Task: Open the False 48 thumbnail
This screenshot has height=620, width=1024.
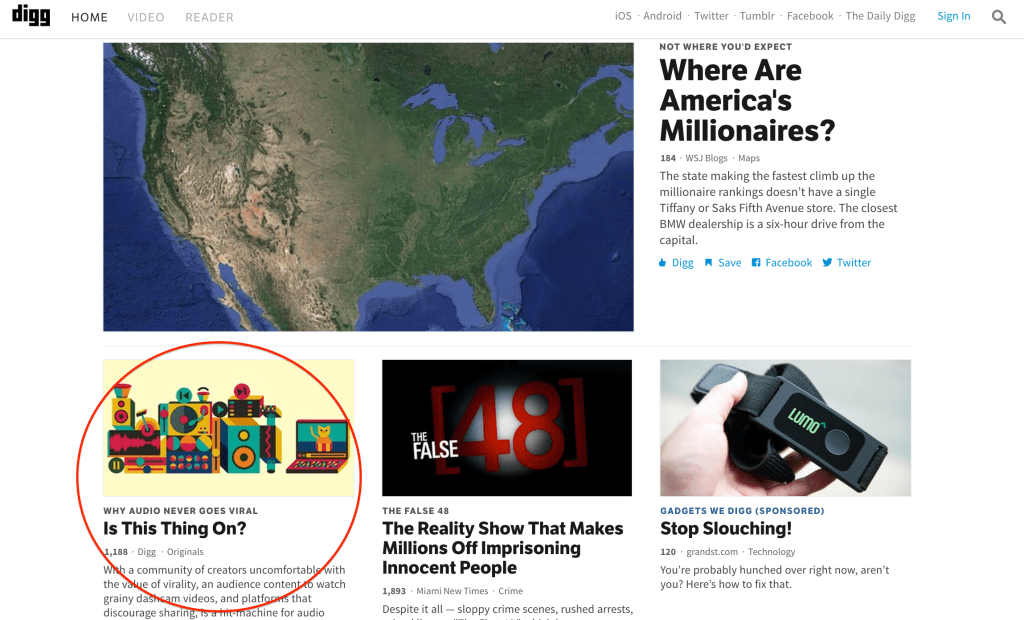Action: click(x=507, y=427)
